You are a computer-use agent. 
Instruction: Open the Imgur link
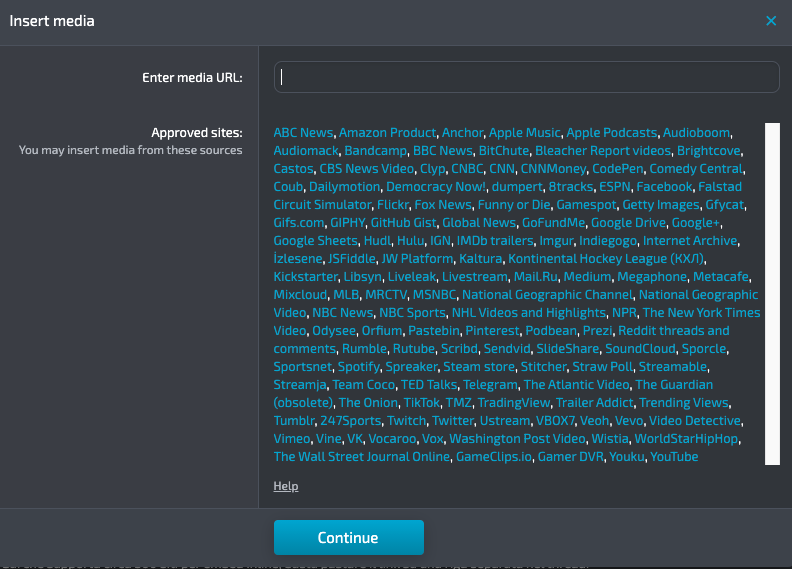click(x=556, y=241)
